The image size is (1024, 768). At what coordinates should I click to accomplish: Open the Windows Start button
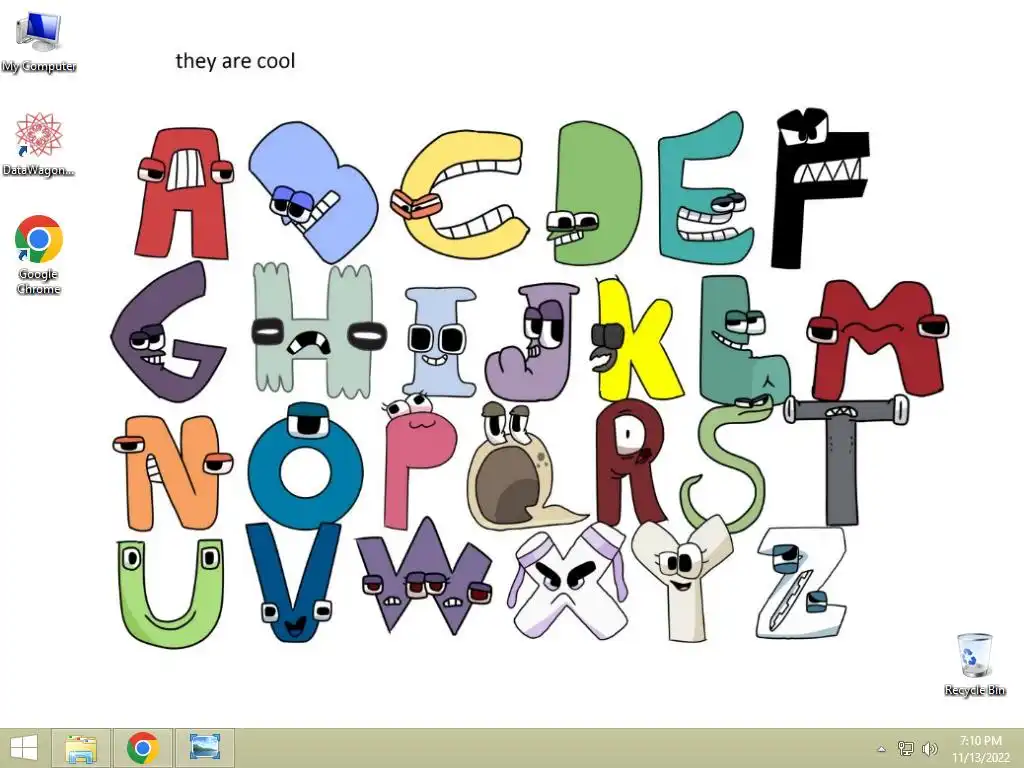point(24,748)
